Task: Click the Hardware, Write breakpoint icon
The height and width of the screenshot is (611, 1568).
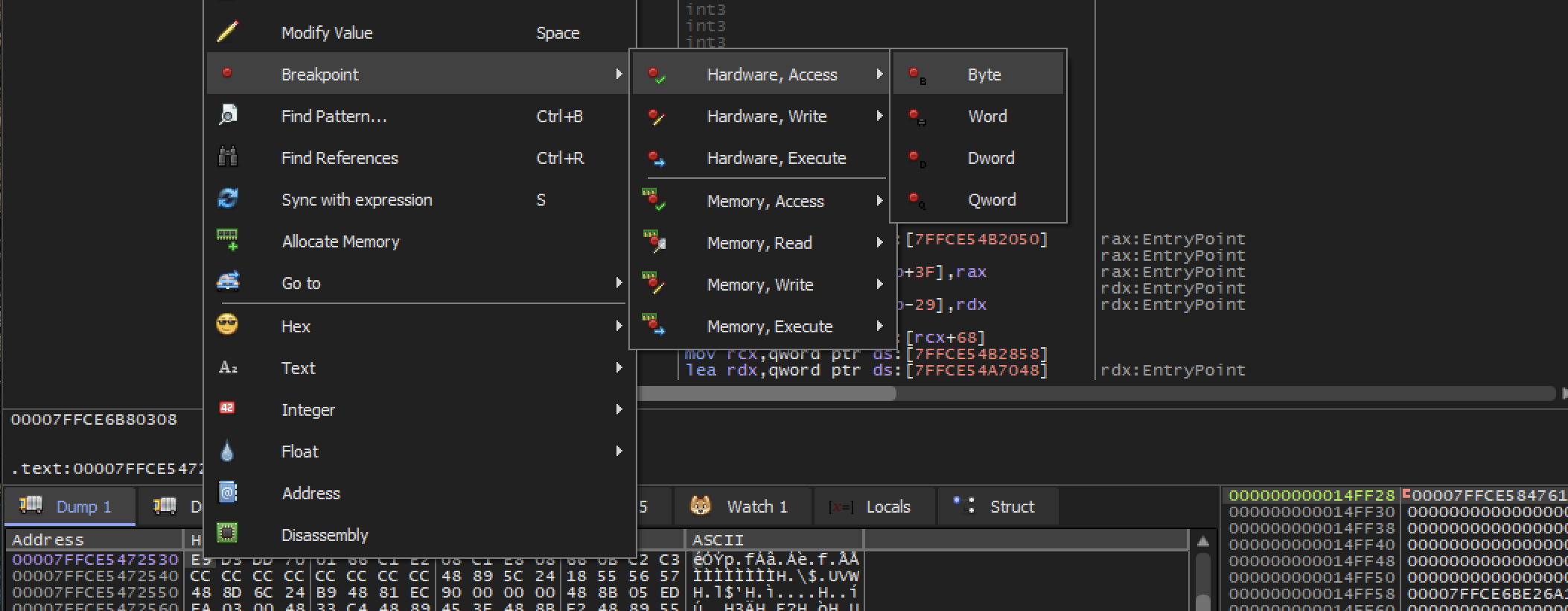Action: [x=656, y=116]
